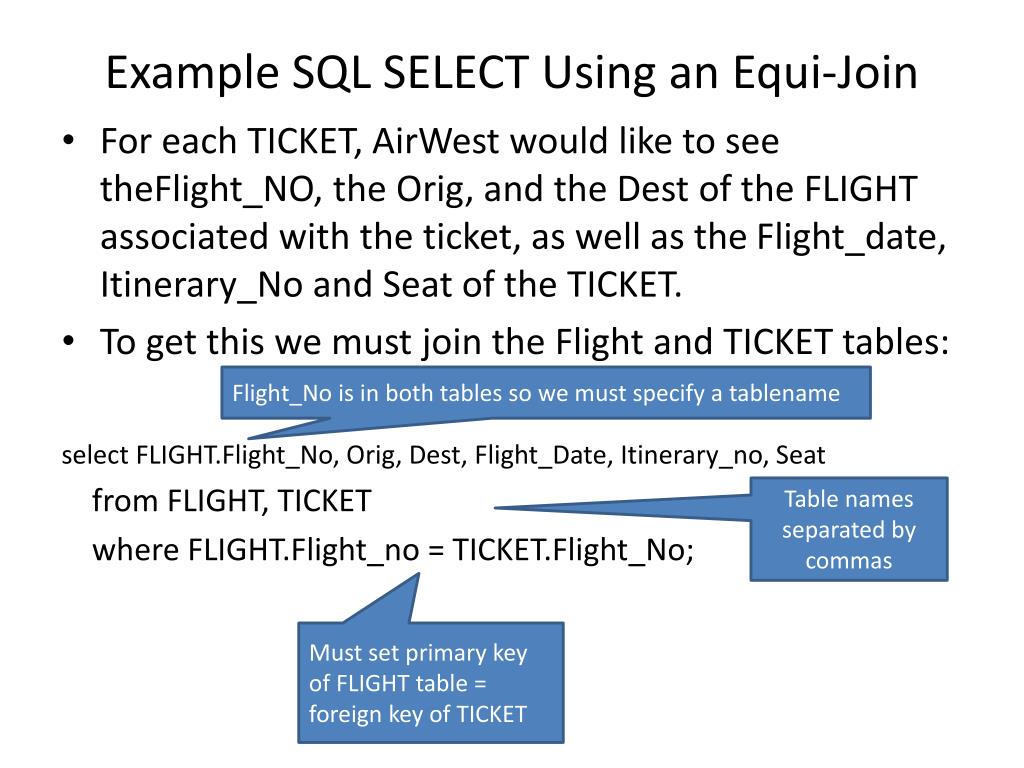Click the first bullet point marker
The image size is (1024, 768).
pos(69,141)
